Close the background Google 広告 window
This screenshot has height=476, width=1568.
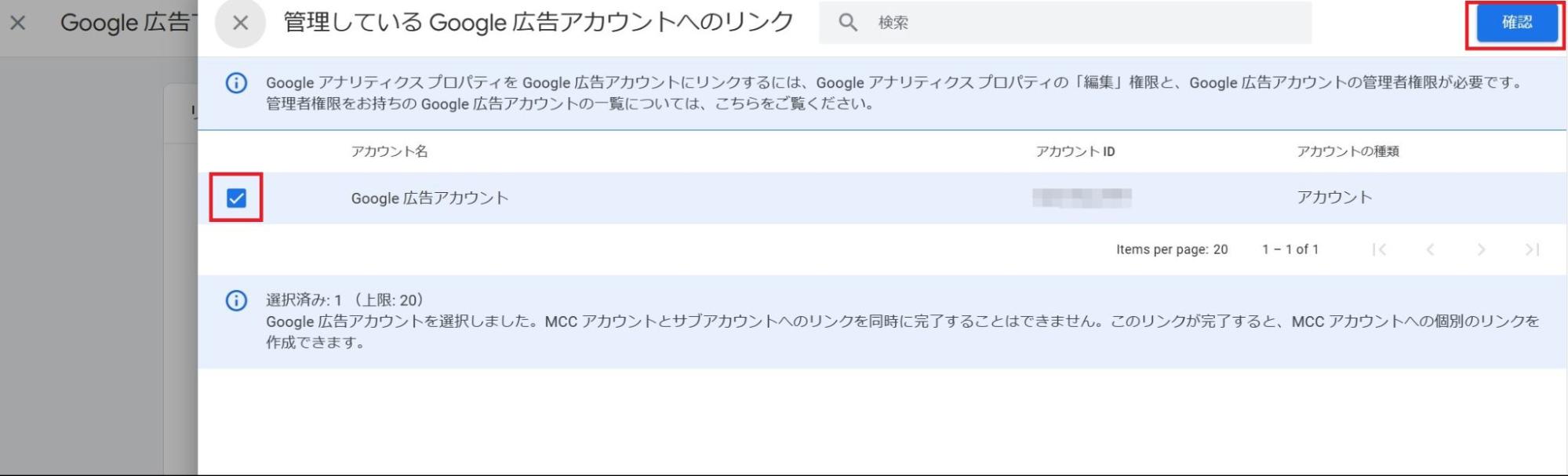pyautogui.click(x=18, y=23)
